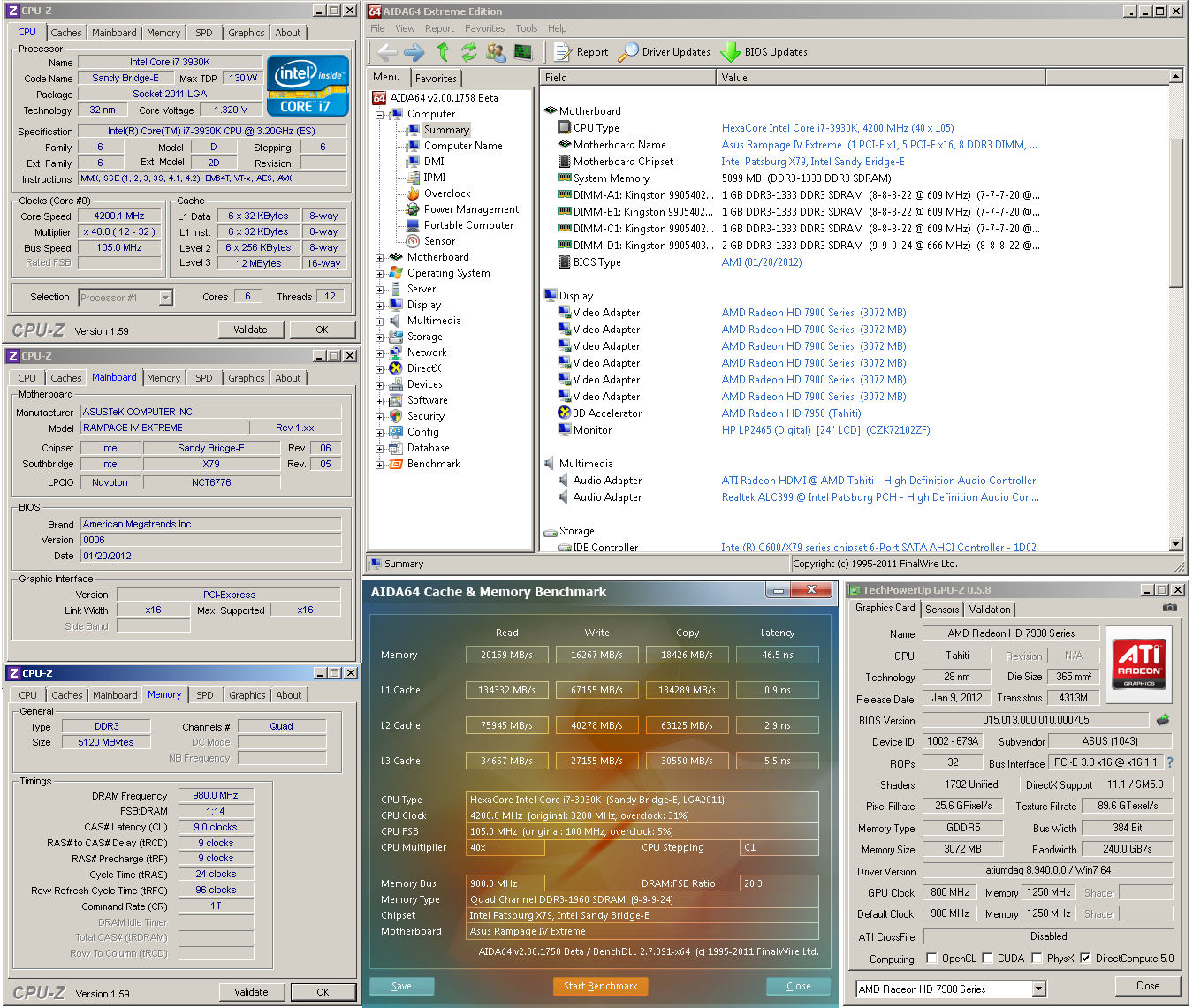Switch to Sensors tab in GPU-Z
The height and width of the screenshot is (1008, 1193).
942,610
